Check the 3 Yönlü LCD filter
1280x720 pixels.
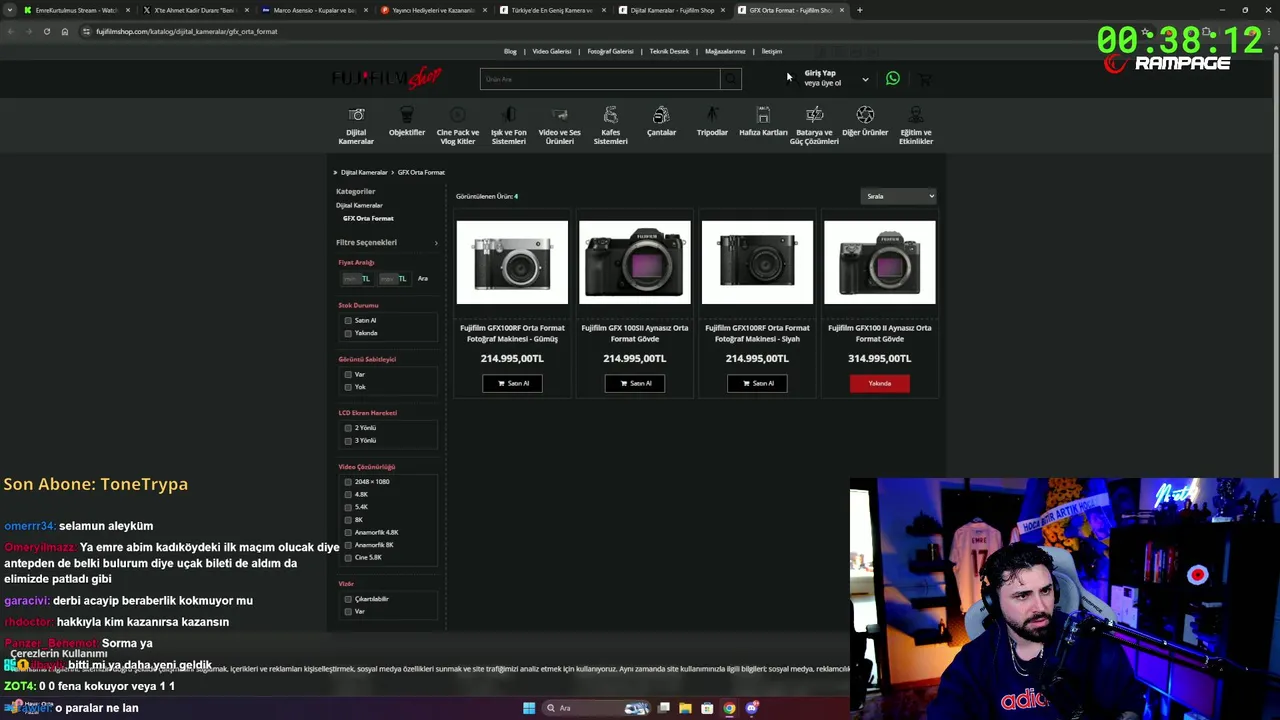[348, 441]
